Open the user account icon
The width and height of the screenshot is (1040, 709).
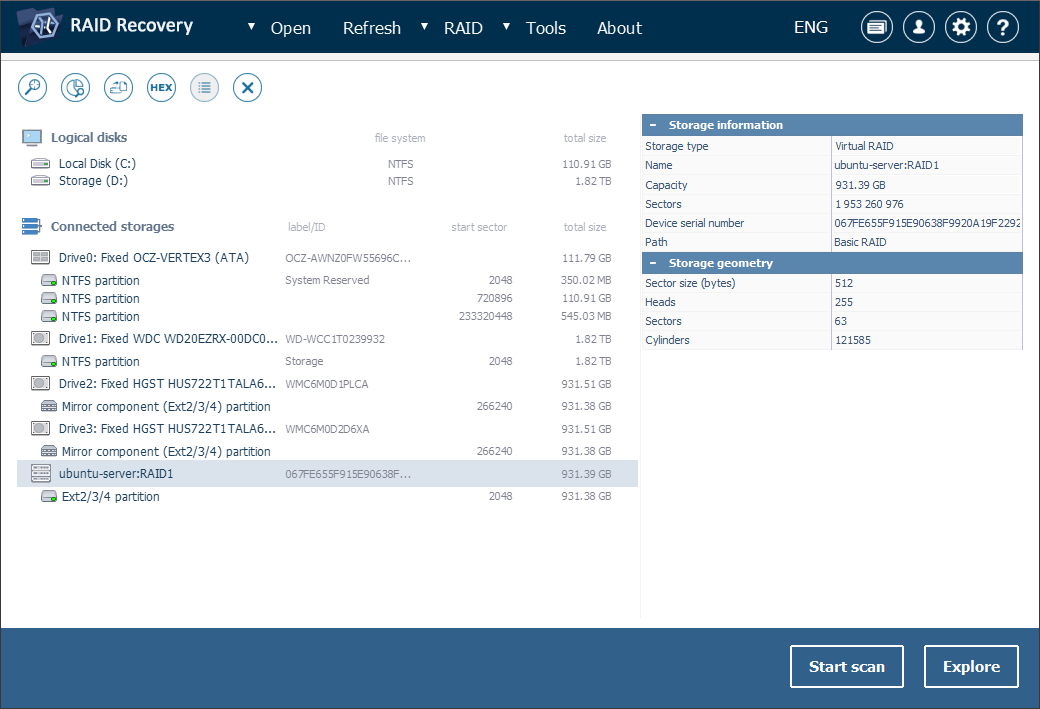point(918,28)
